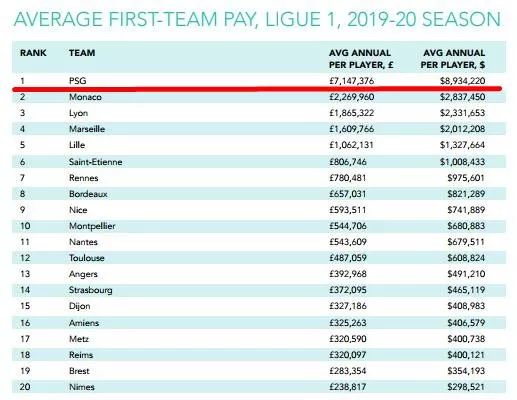
Task: Select the Amiens row
Action: (259, 323)
